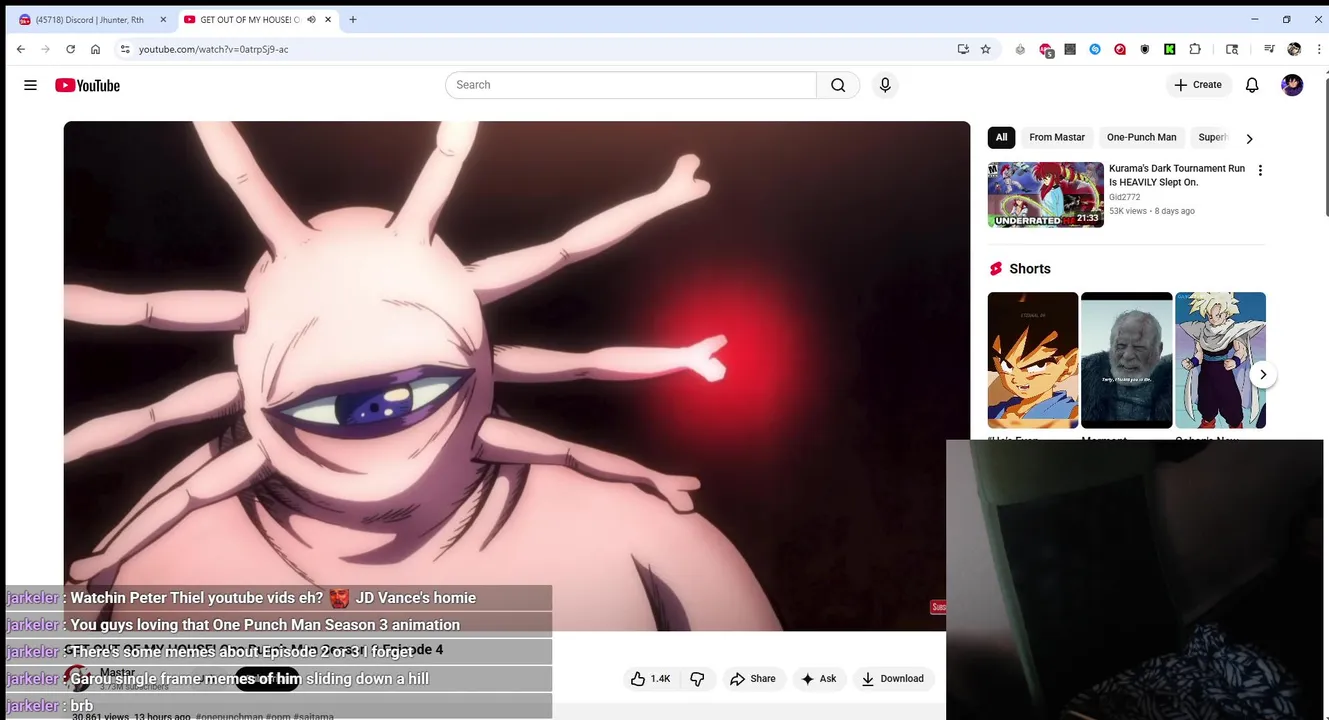
Task: Close the YouTube tab
Action: point(329,20)
